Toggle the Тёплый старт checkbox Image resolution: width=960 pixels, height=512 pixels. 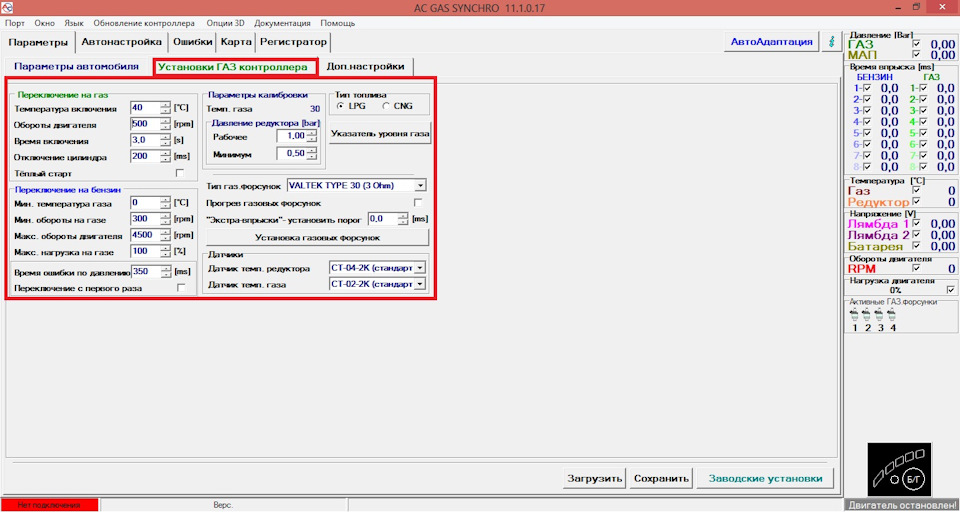click(x=180, y=173)
